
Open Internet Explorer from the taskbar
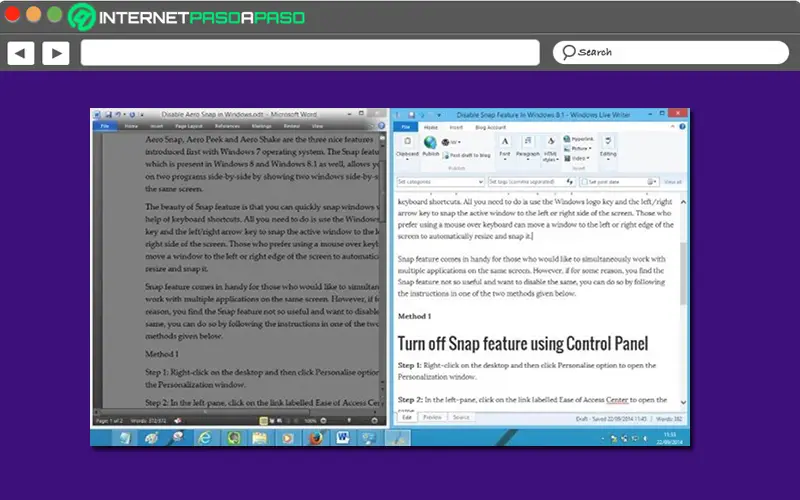click(205, 438)
